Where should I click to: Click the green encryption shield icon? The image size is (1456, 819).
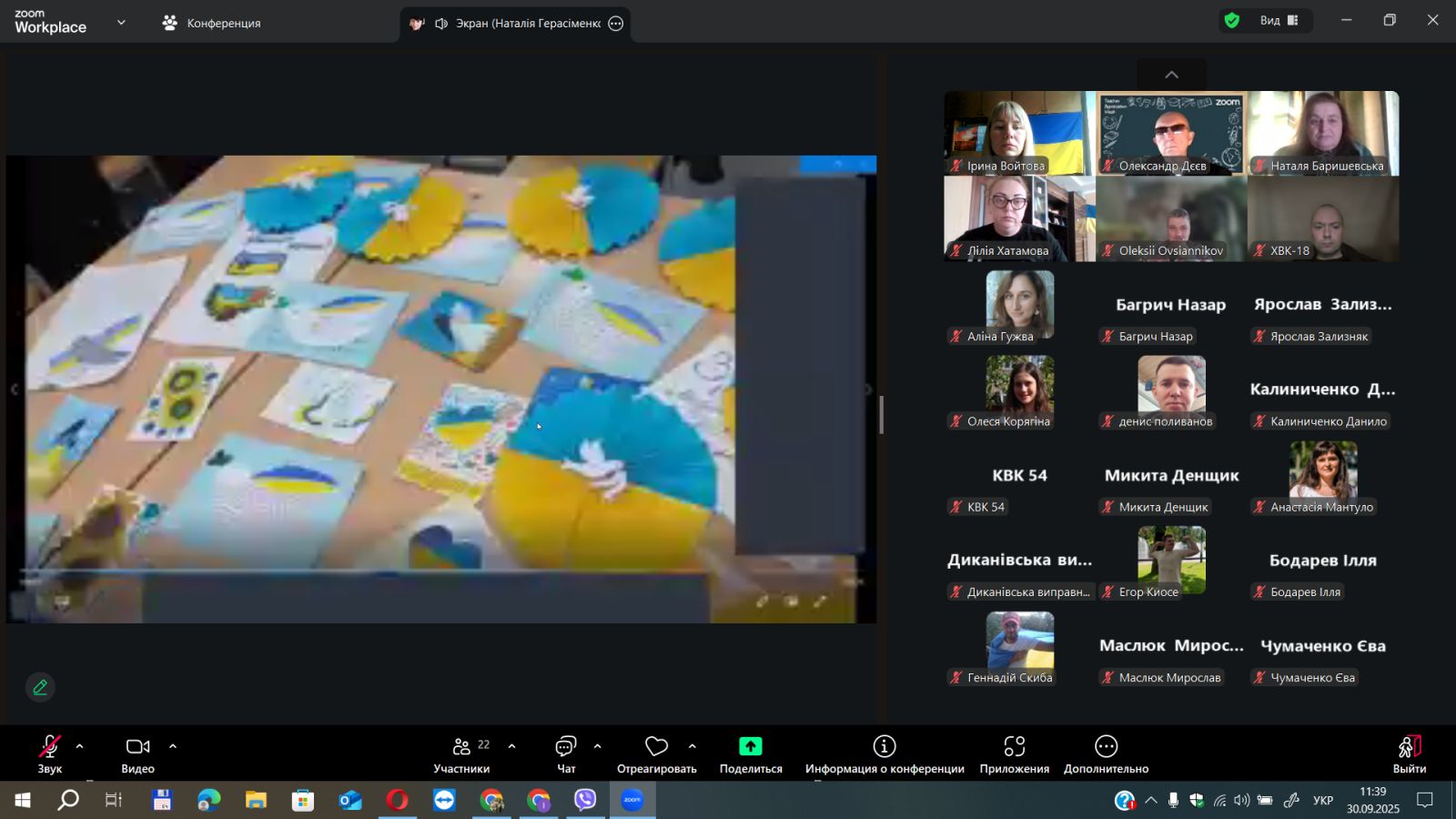pos(1231,21)
